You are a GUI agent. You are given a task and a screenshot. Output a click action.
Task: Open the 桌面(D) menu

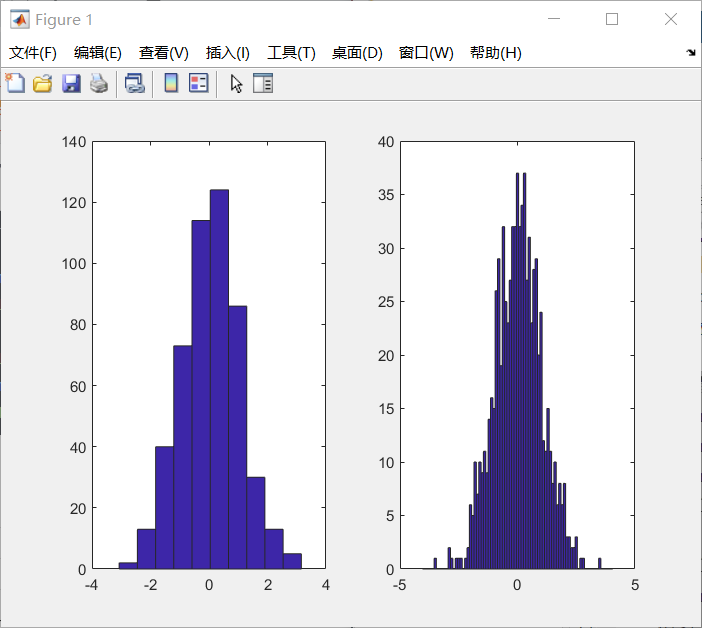[357, 53]
